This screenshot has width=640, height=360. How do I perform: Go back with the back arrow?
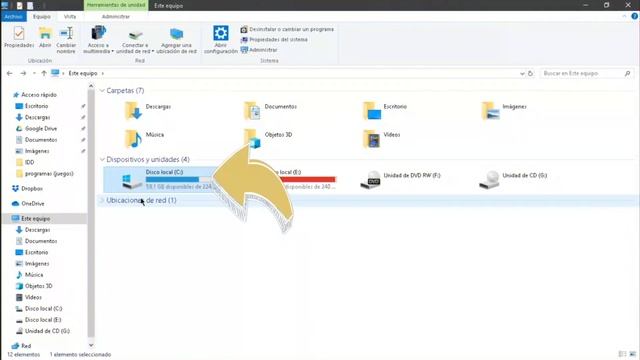10,73
